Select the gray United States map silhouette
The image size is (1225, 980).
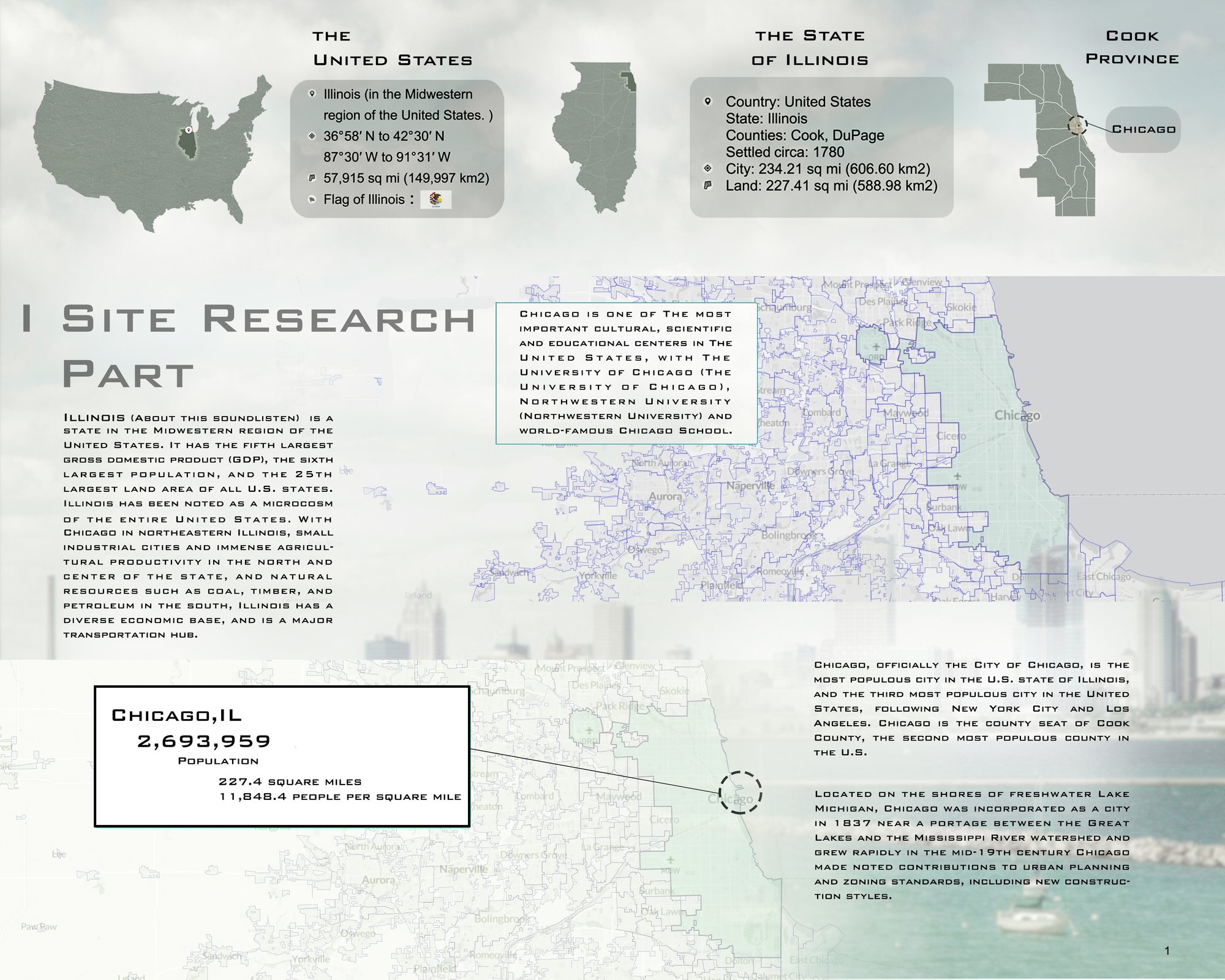pyautogui.click(x=152, y=153)
